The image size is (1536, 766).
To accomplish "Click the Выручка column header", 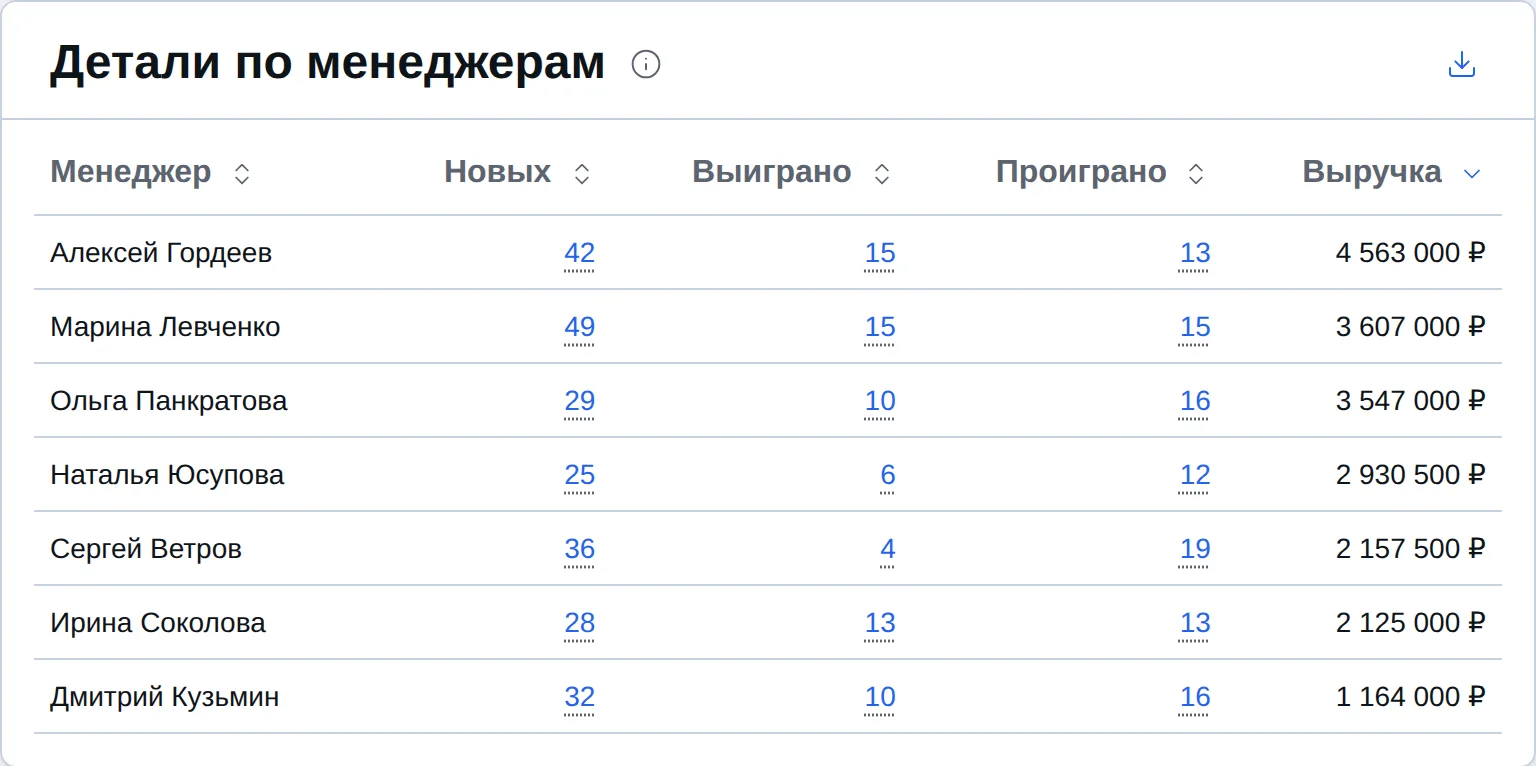I will click(1372, 172).
